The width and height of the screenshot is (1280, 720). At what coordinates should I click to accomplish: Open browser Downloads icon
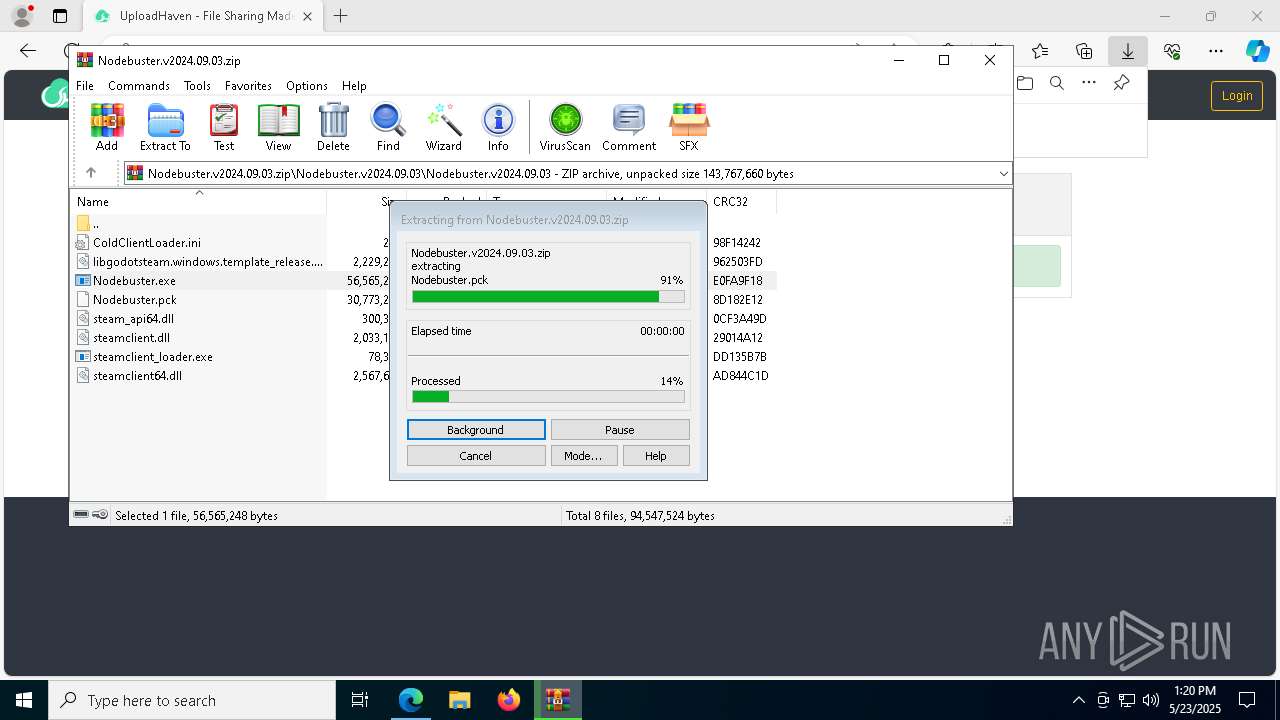tap(1128, 51)
